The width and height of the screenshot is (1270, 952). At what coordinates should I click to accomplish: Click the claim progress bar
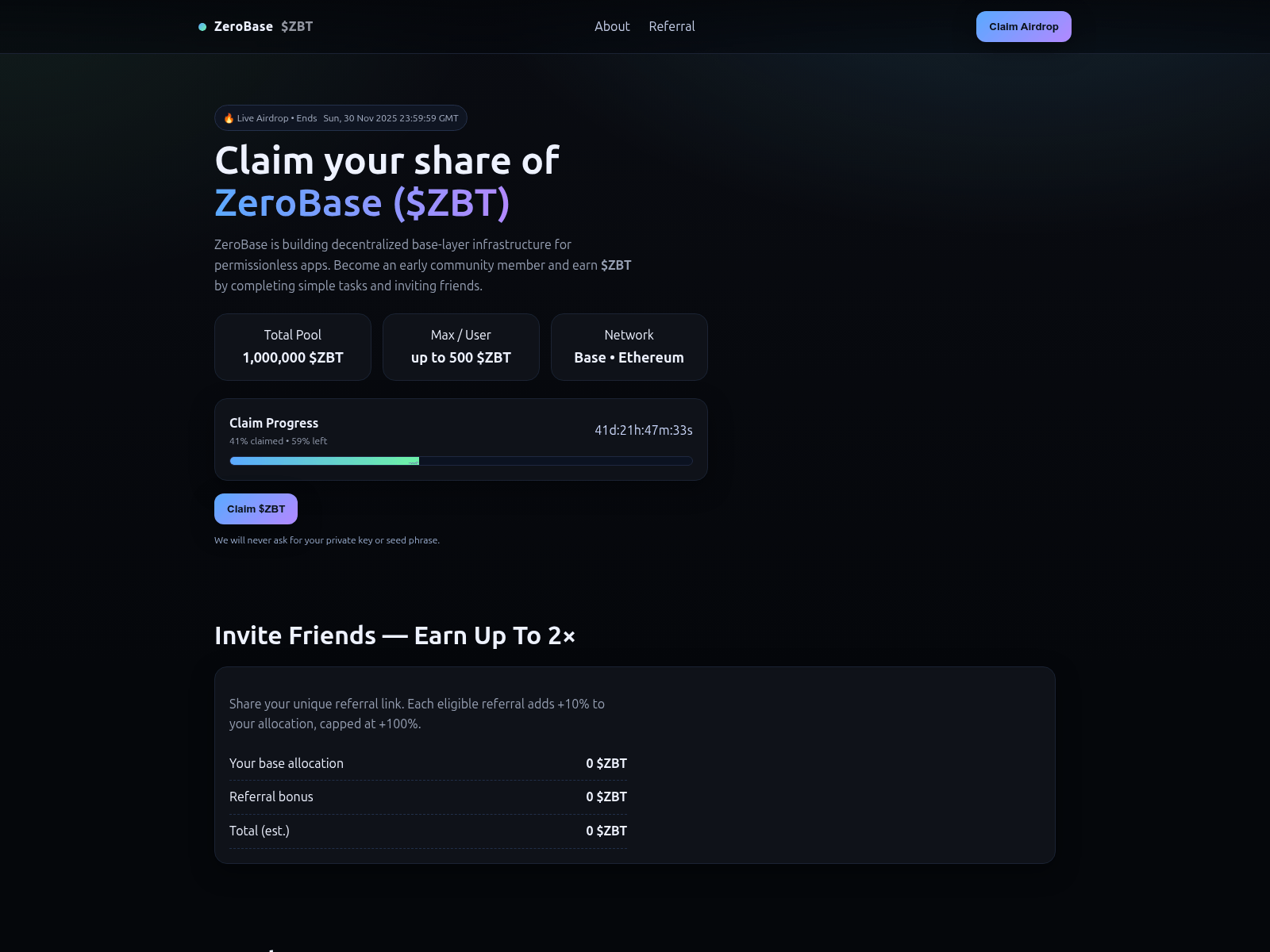[460, 461]
